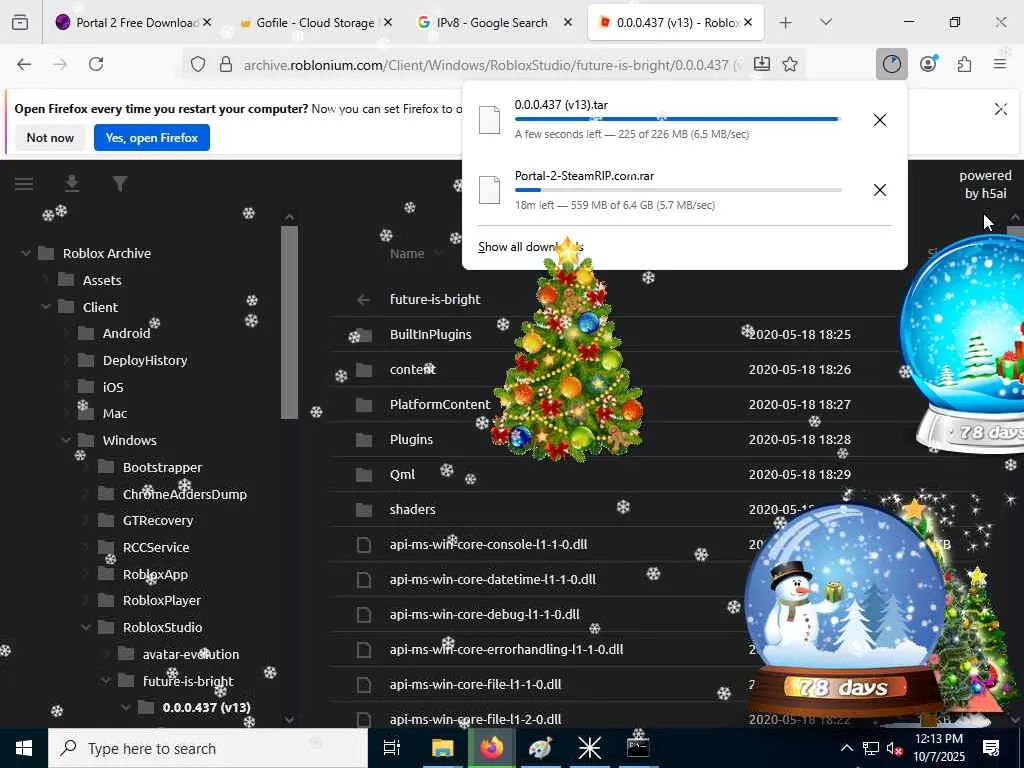Click the downloads progress toolbar icon

pyautogui.click(x=891, y=64)
